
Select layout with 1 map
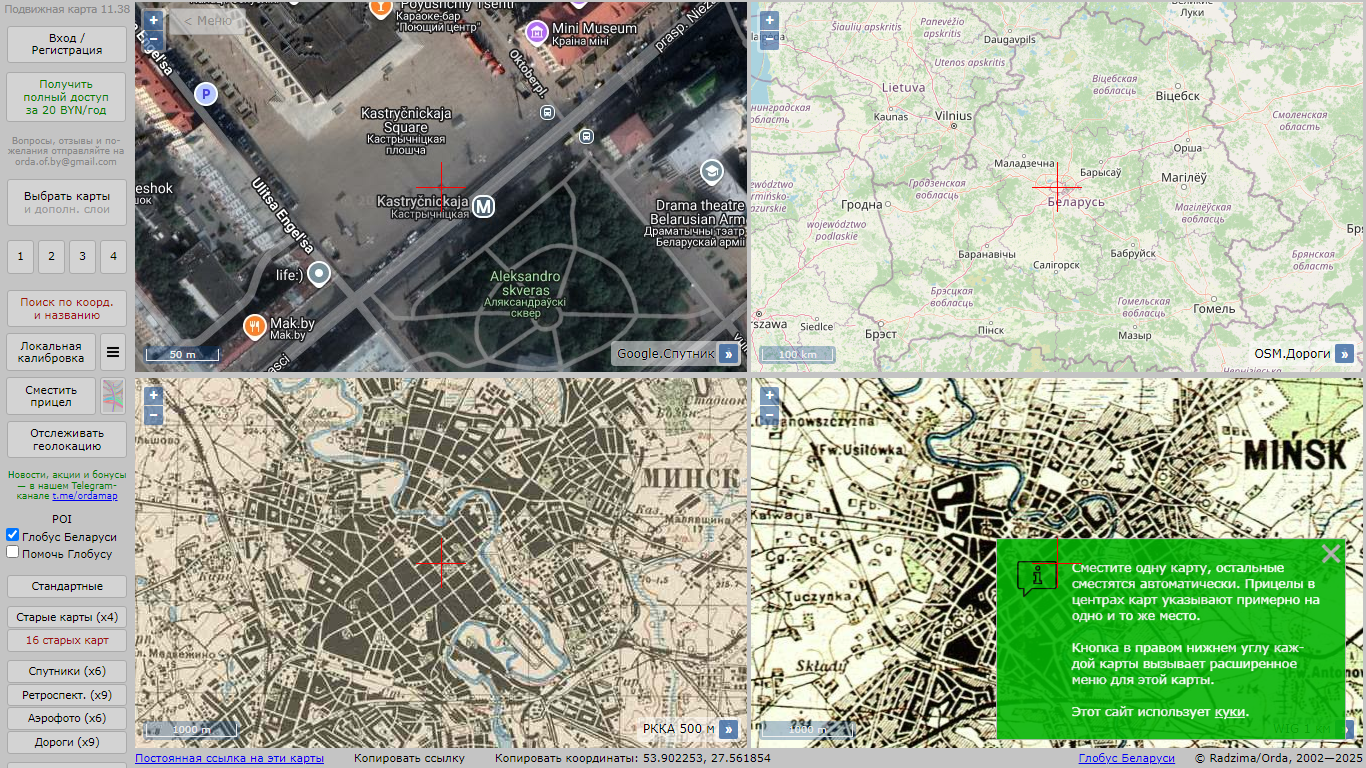20,257
